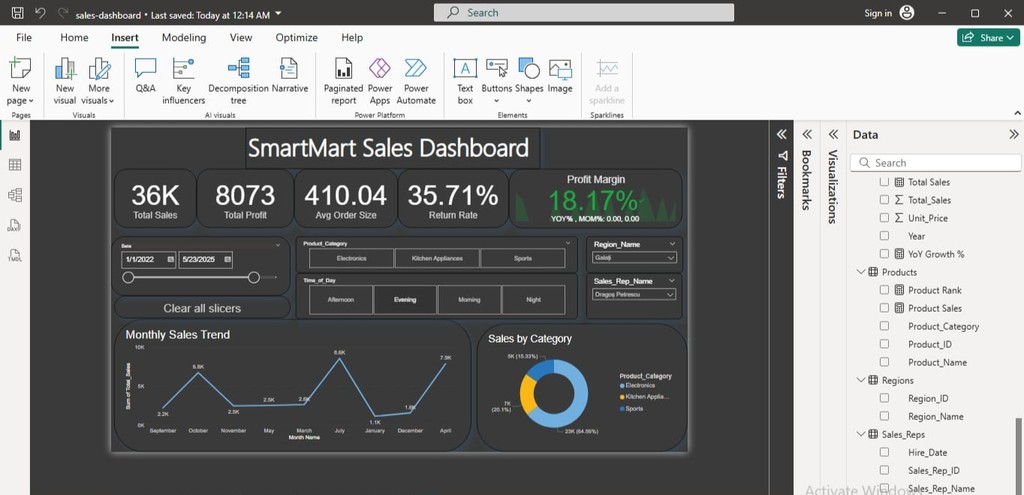Add a Decomposition tree visual
1024x495 pixels.
(238, 80)
